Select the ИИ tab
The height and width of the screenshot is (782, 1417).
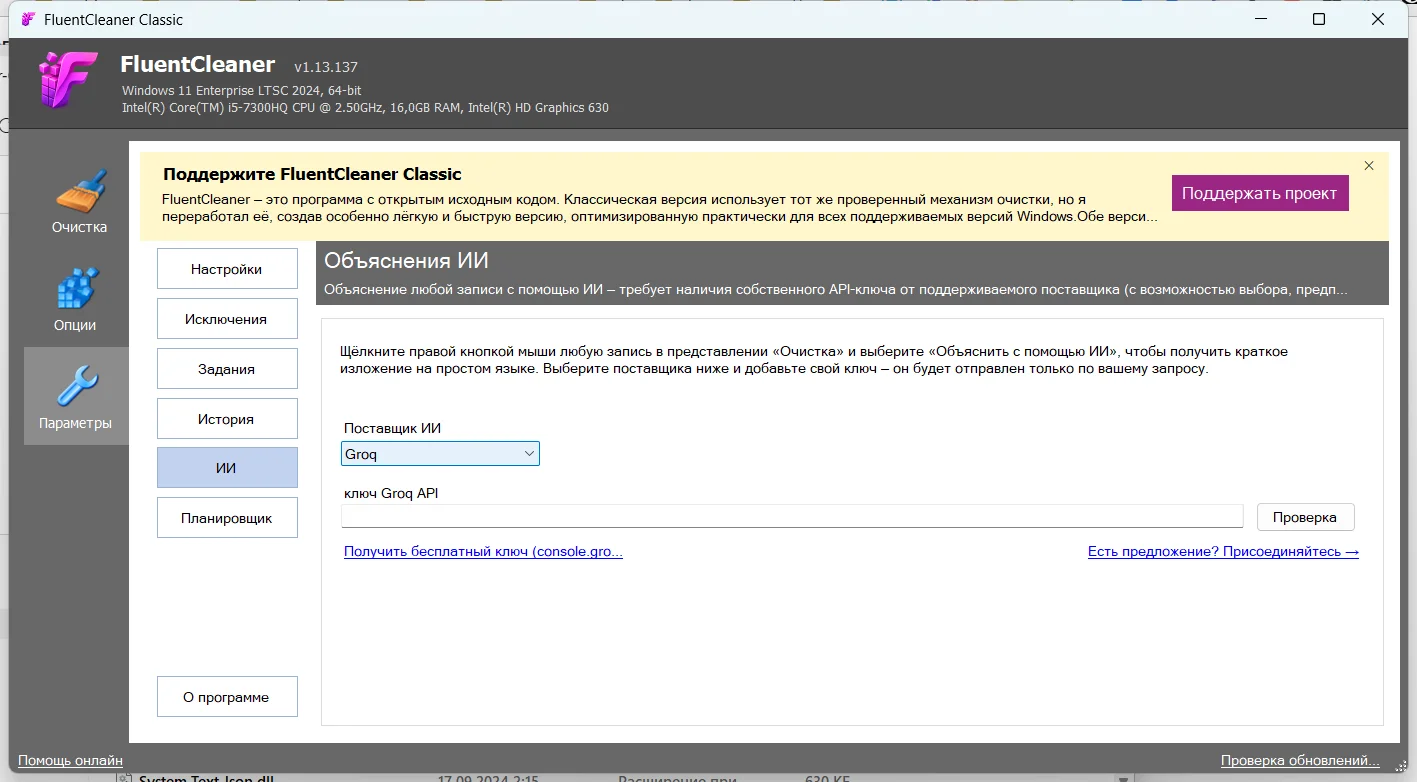pos(227,468)
